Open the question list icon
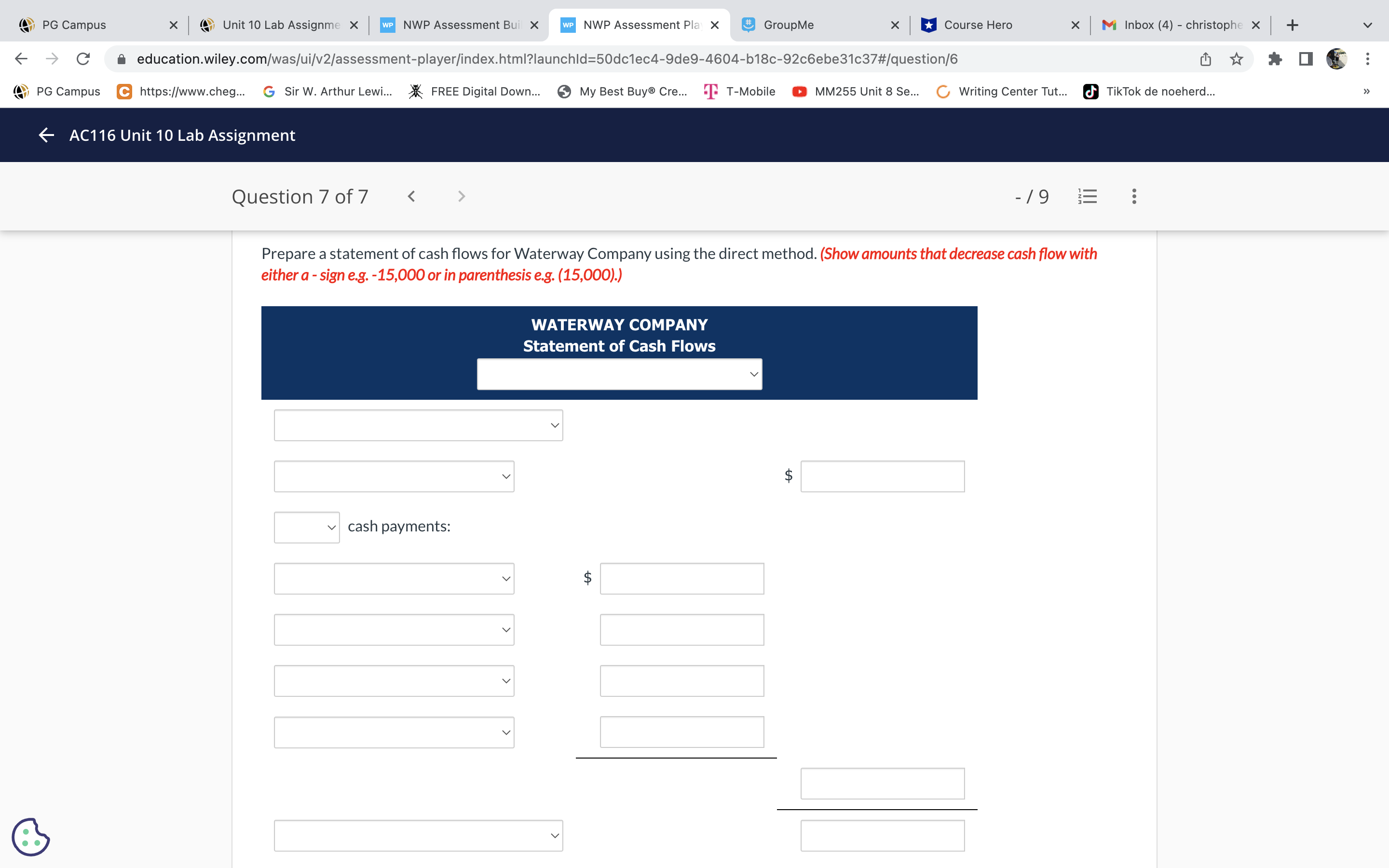Image resolution: width=1389 pixels, height=868 pixels. (x=1087, y=196)
